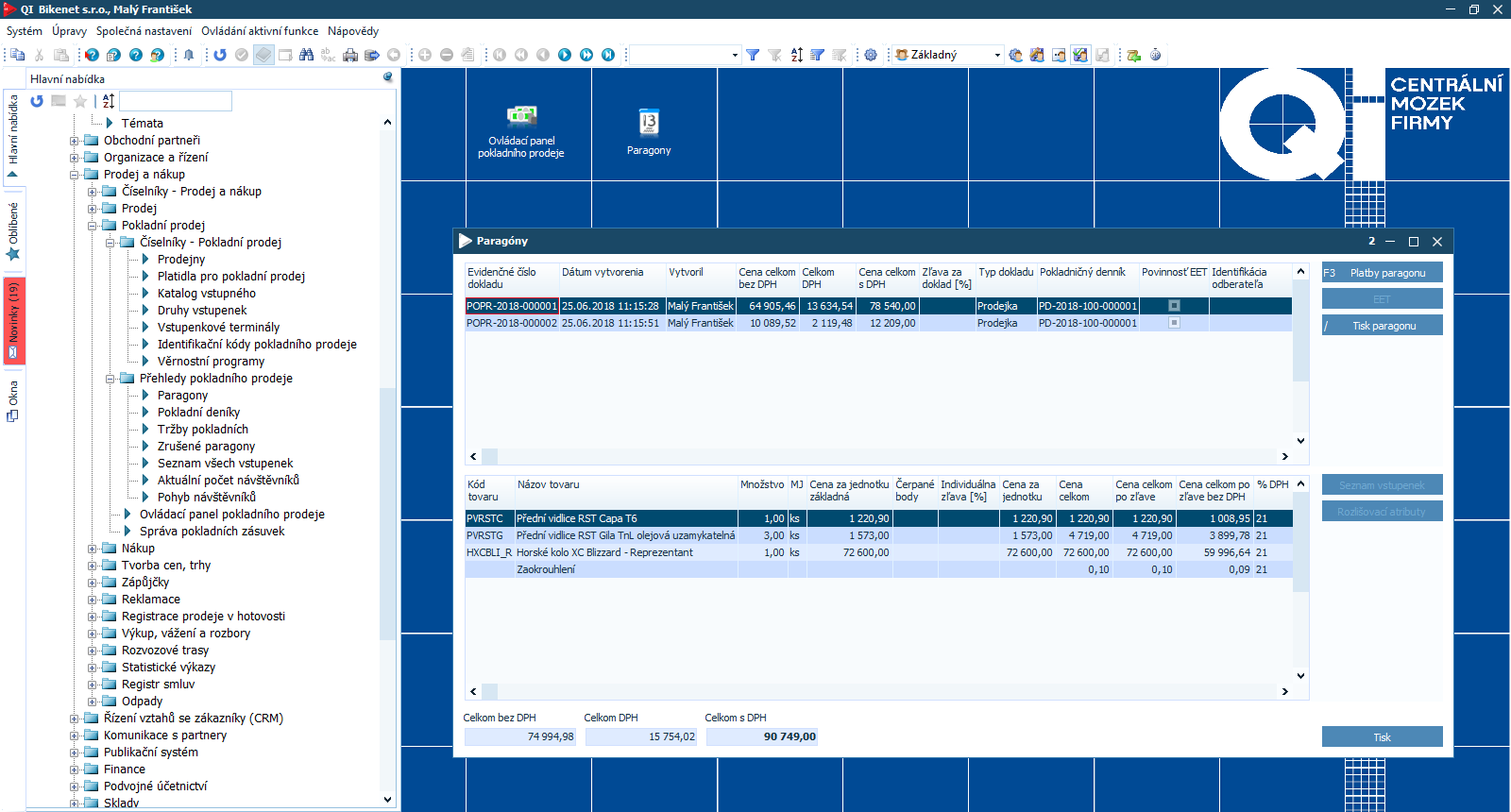Click the Hlavní nabídka search input field
This screenshot has width=1511, height=812.
tap(176, 101)
